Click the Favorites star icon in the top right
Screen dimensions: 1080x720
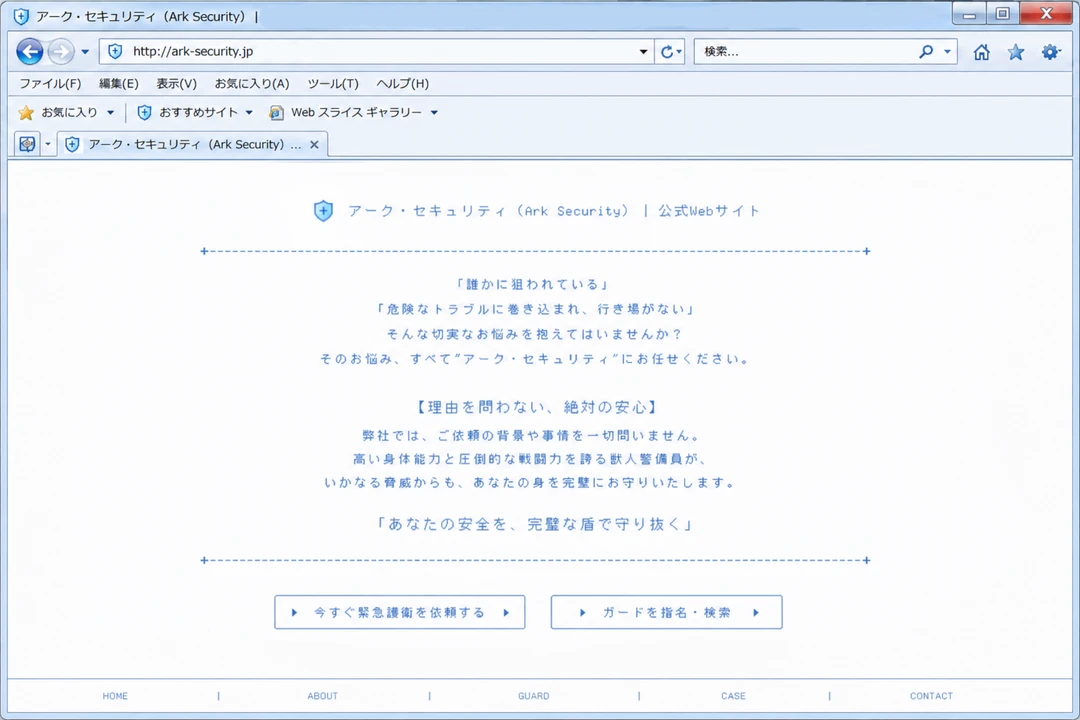1016,52
